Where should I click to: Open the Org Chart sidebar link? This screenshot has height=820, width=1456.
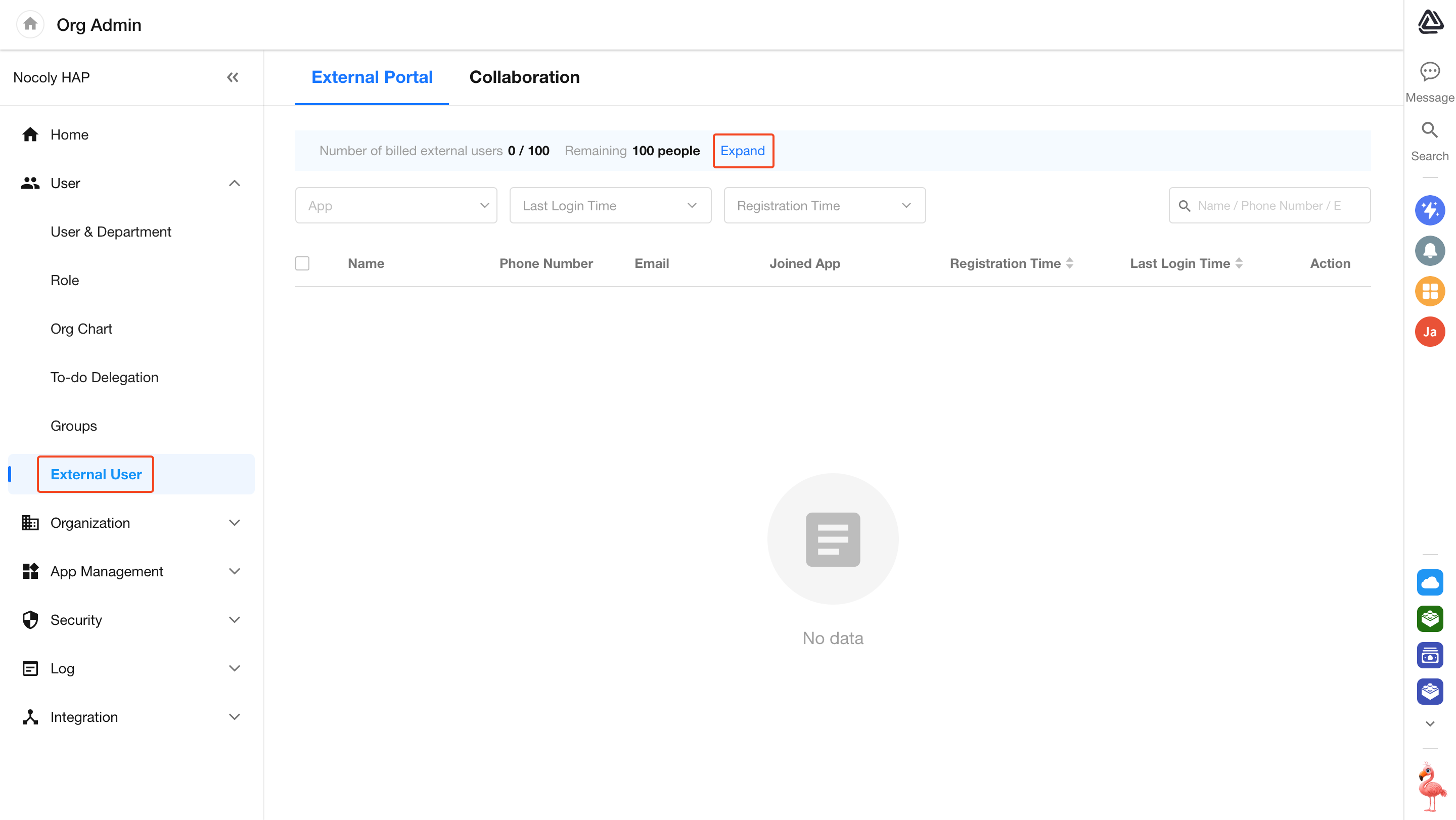pos(81,329)
